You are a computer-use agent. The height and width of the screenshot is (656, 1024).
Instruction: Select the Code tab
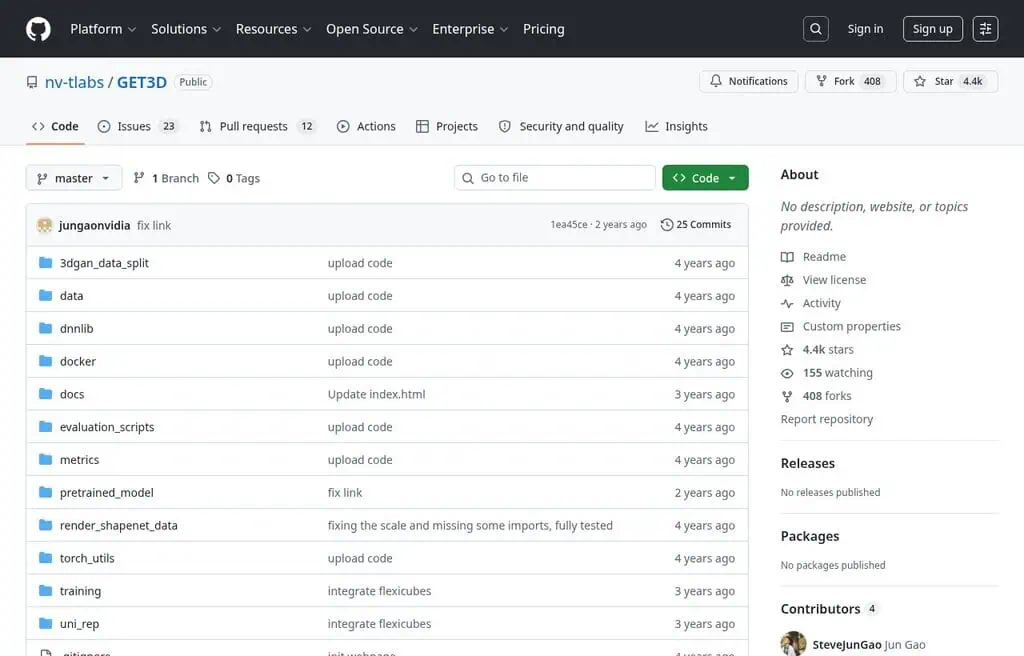(56, 126)
